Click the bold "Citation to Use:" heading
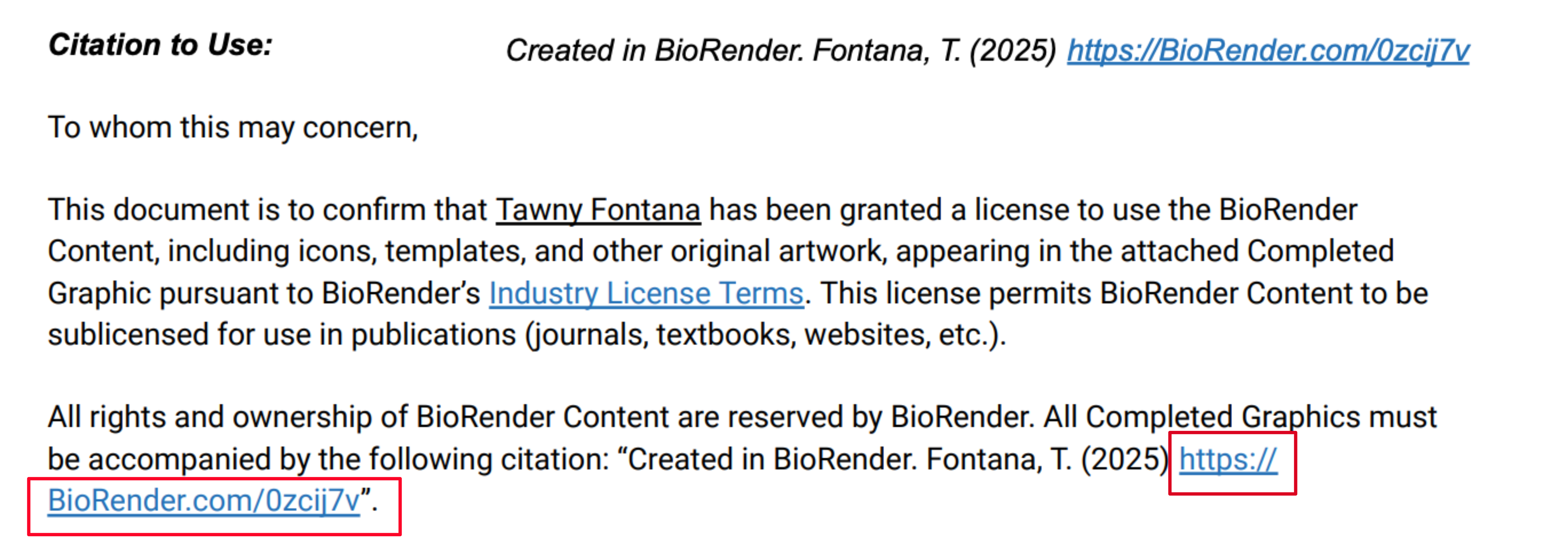Viewport: 1568px width, 550px height. coord(161,45)
